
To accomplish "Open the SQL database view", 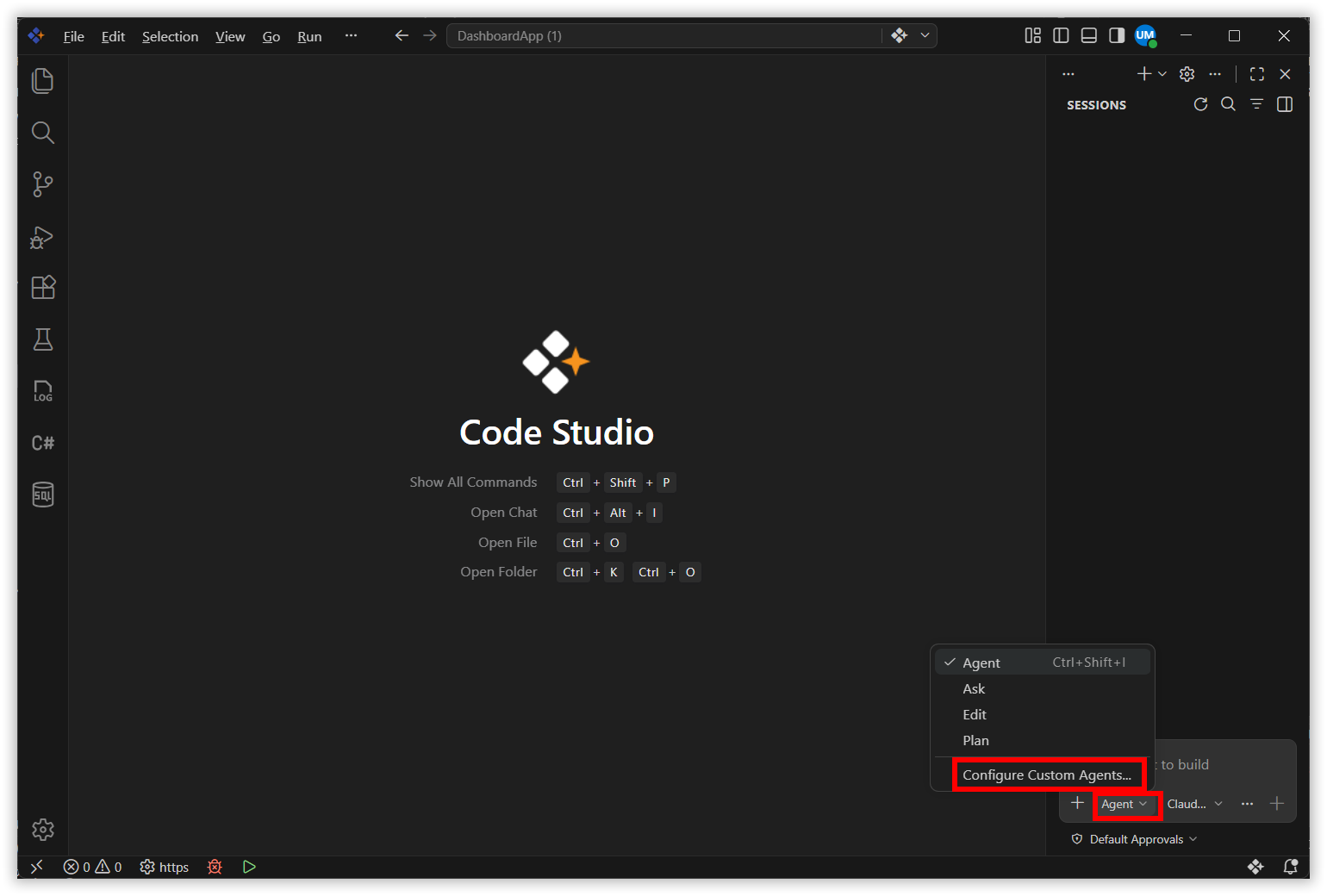I will 42,495.
